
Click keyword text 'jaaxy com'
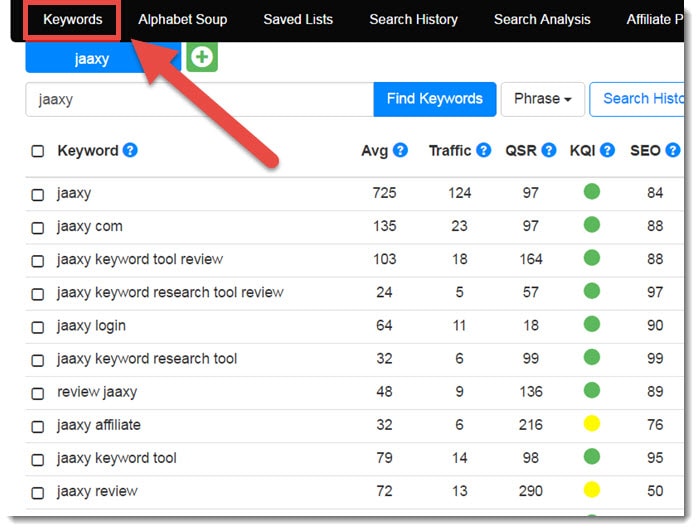(x=90, y=226)
